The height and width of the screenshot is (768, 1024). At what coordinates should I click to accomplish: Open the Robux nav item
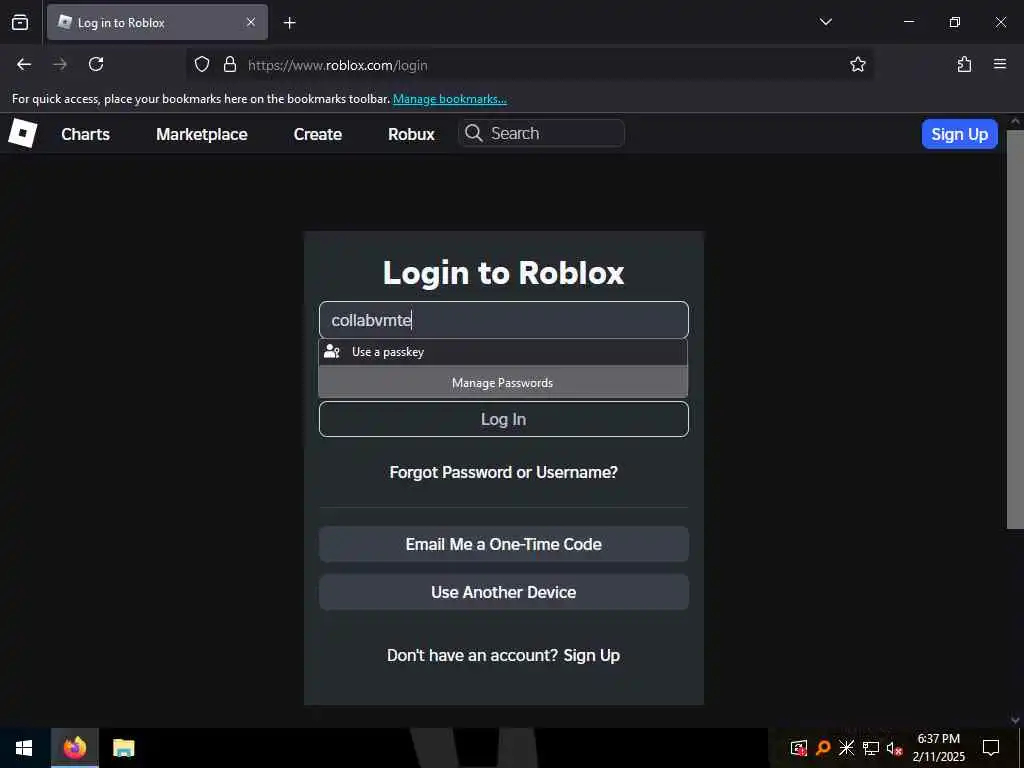(x=411, y=134)
